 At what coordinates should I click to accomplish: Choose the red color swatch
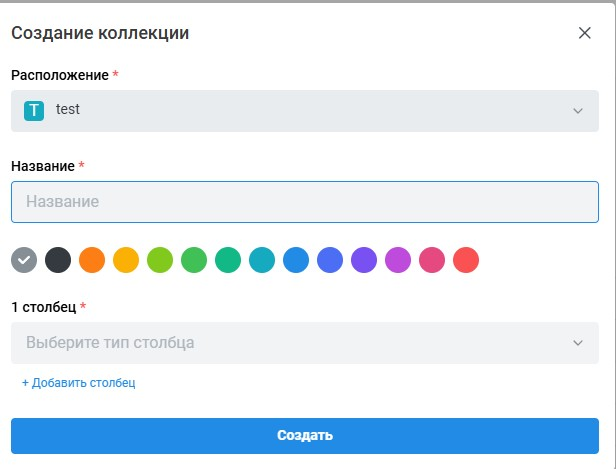(466, 260)
